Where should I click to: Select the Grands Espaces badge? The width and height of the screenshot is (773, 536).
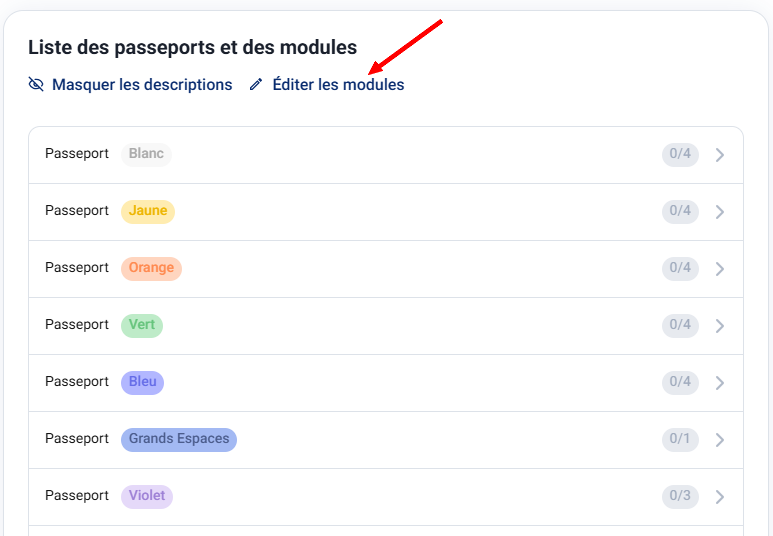[x=179, y=439]
